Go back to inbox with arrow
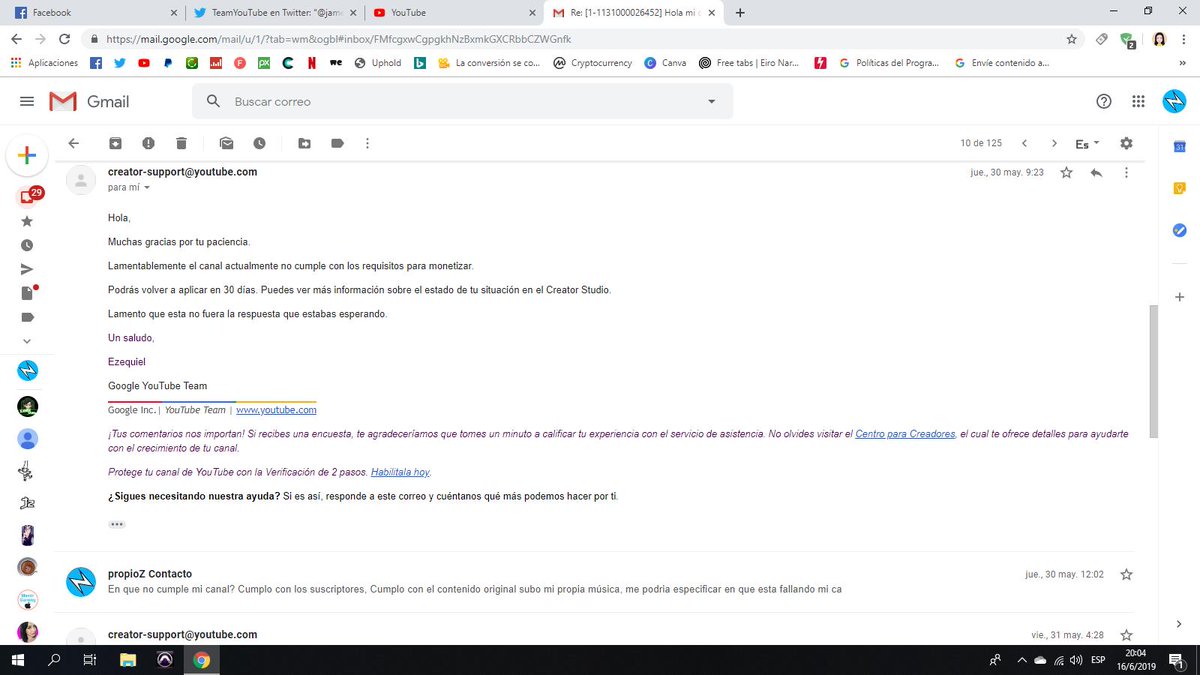This screenshot has width=1200, height=675. click(x=73, y=143)
